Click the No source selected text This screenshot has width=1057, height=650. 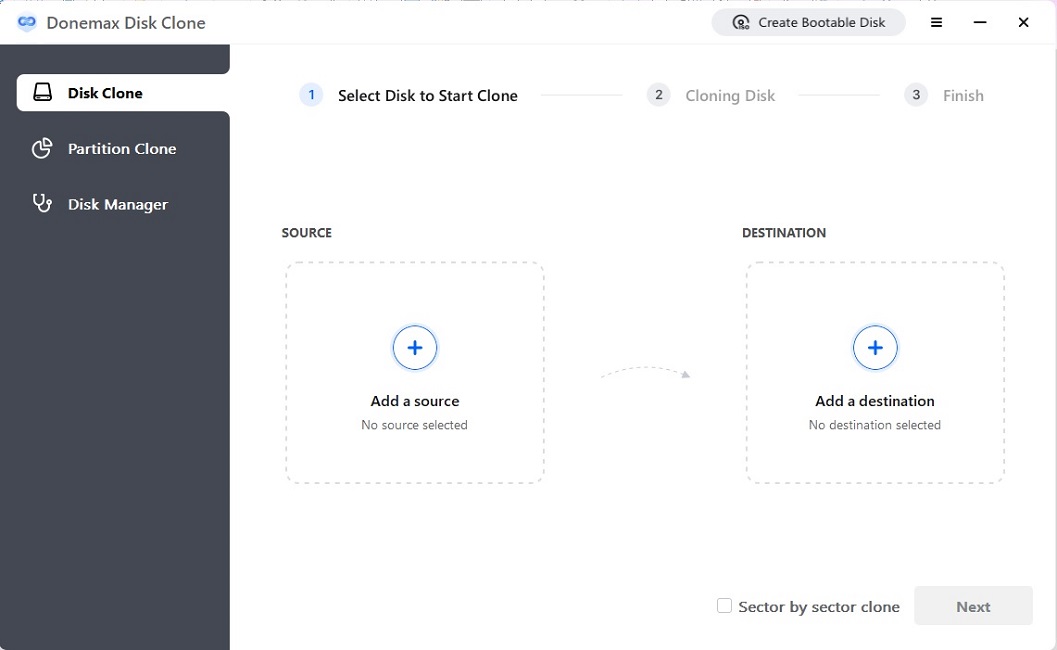click(414, 425)
